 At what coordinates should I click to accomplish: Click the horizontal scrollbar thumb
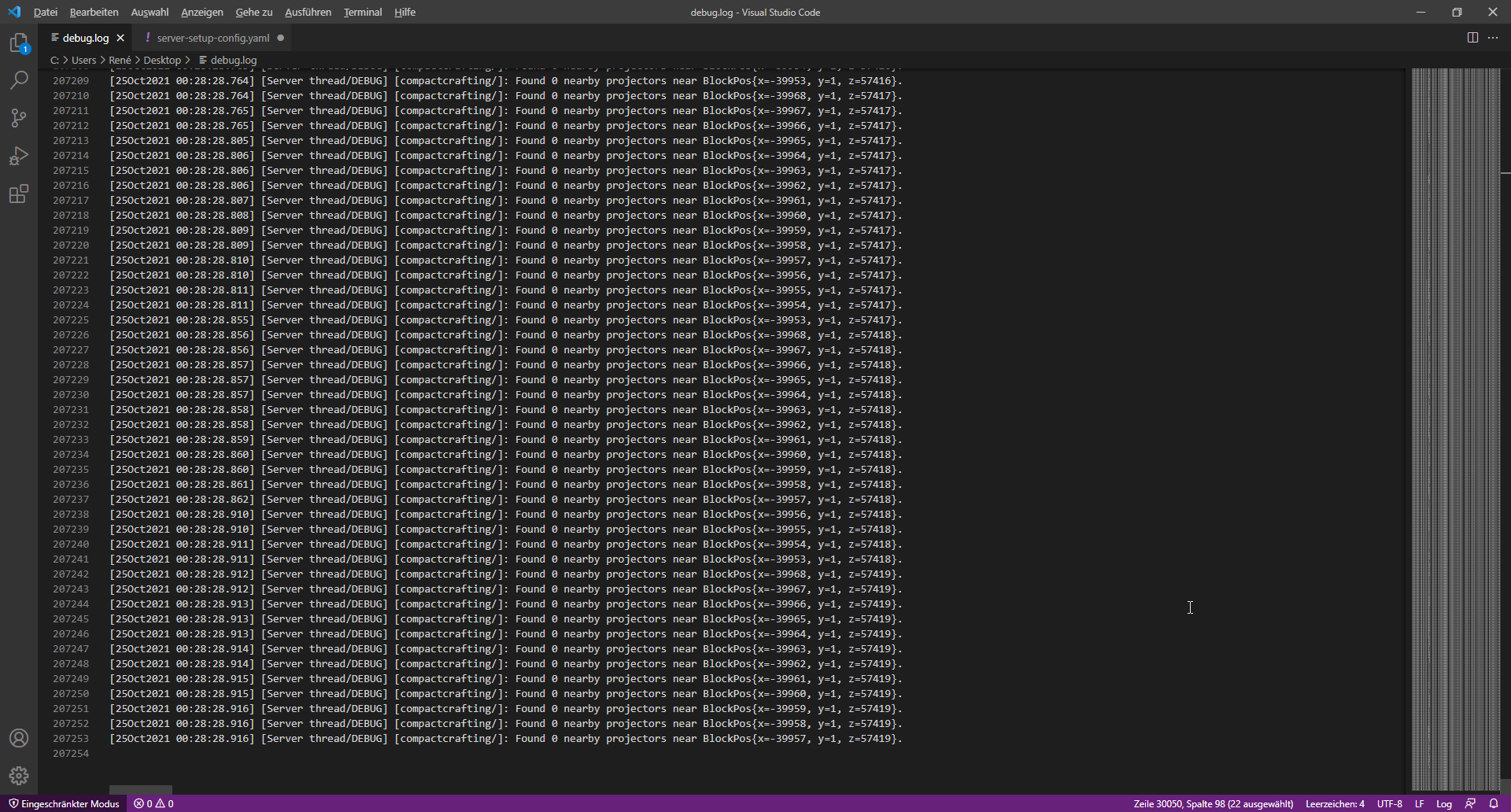point(140,789)
